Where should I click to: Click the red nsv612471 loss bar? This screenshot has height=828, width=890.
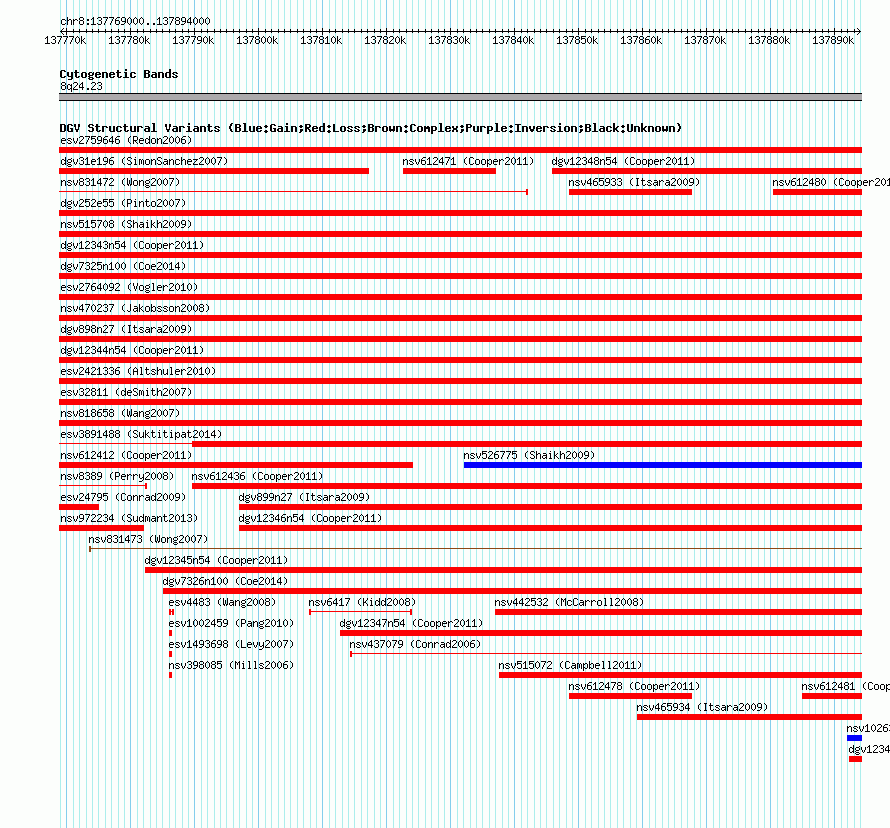coord(449,171)
